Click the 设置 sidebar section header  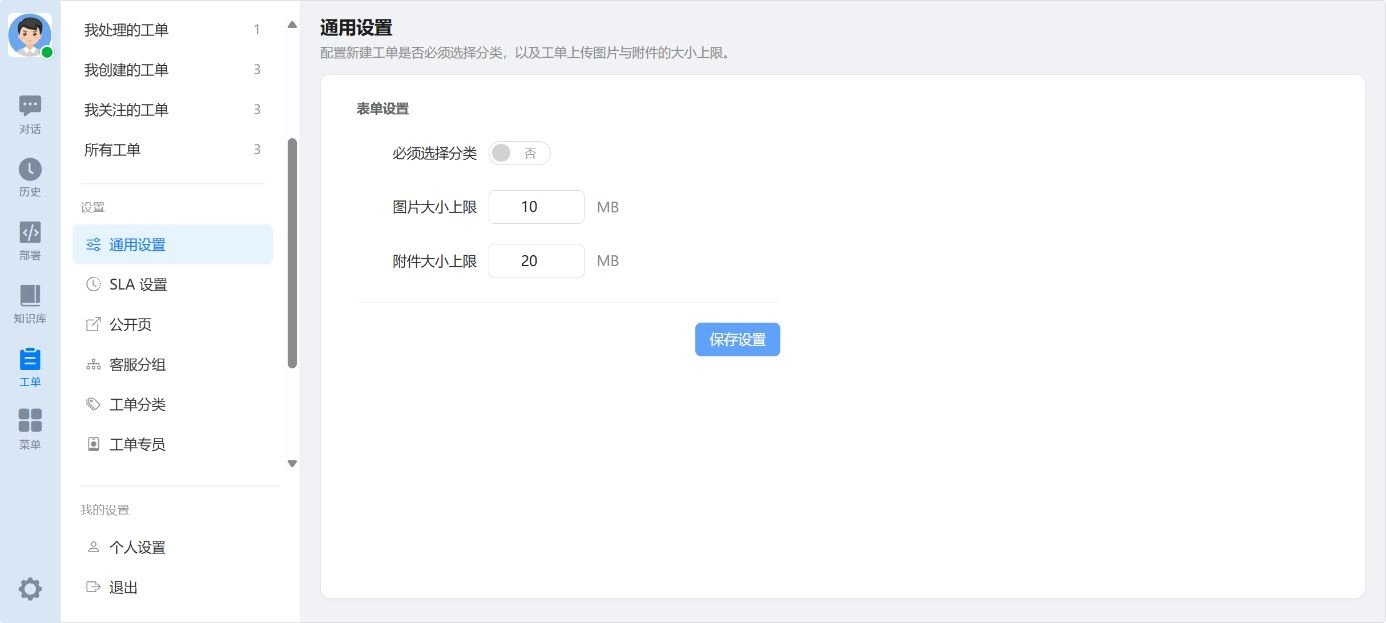click(x=93, y=208)
